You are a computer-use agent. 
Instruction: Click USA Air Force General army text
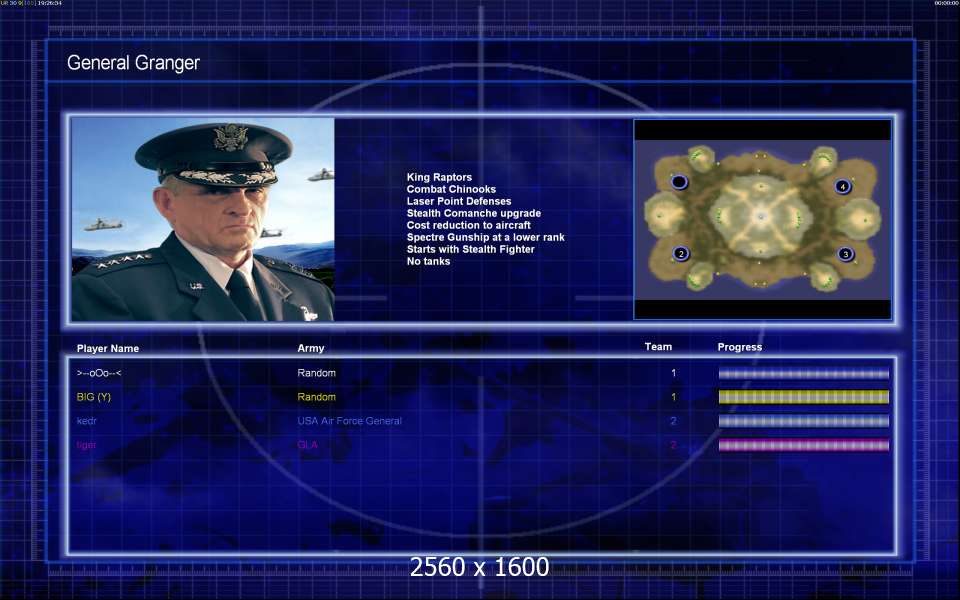350,421
